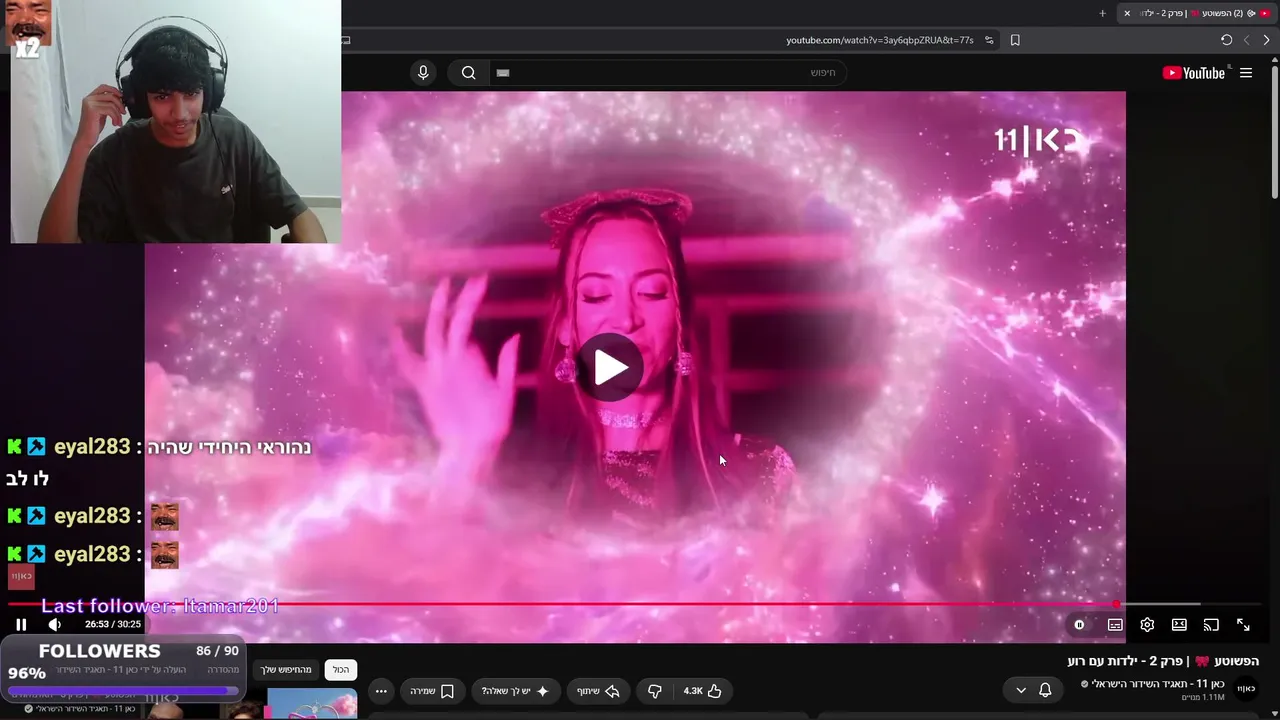
Task: Toggle the channel notification bell
Action: tap(1045, 690)
